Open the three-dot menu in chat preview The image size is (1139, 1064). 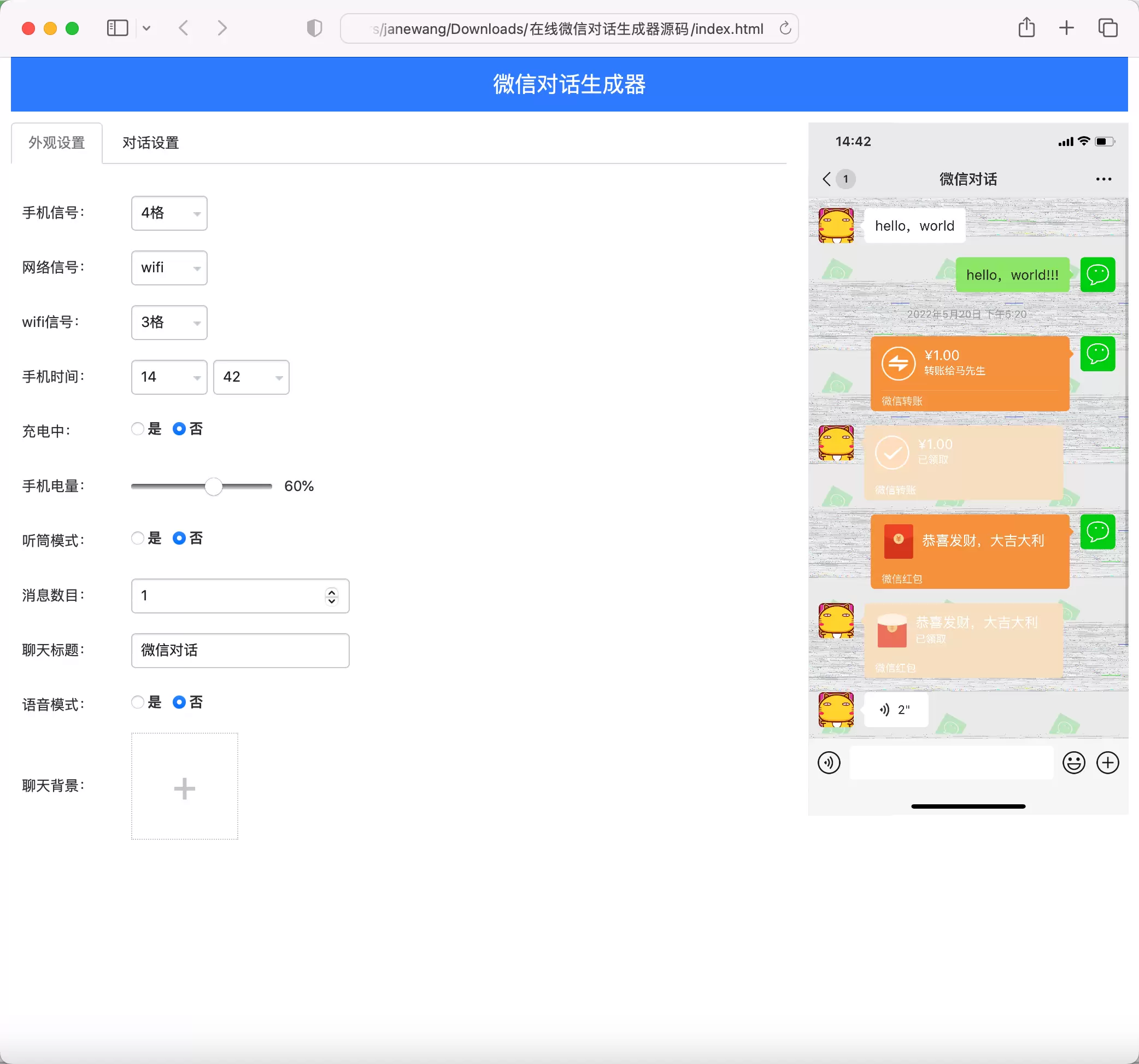(x=1103, y=179)
